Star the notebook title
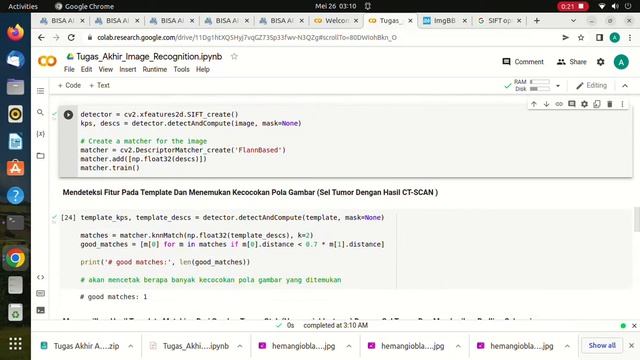 point(234,57)
